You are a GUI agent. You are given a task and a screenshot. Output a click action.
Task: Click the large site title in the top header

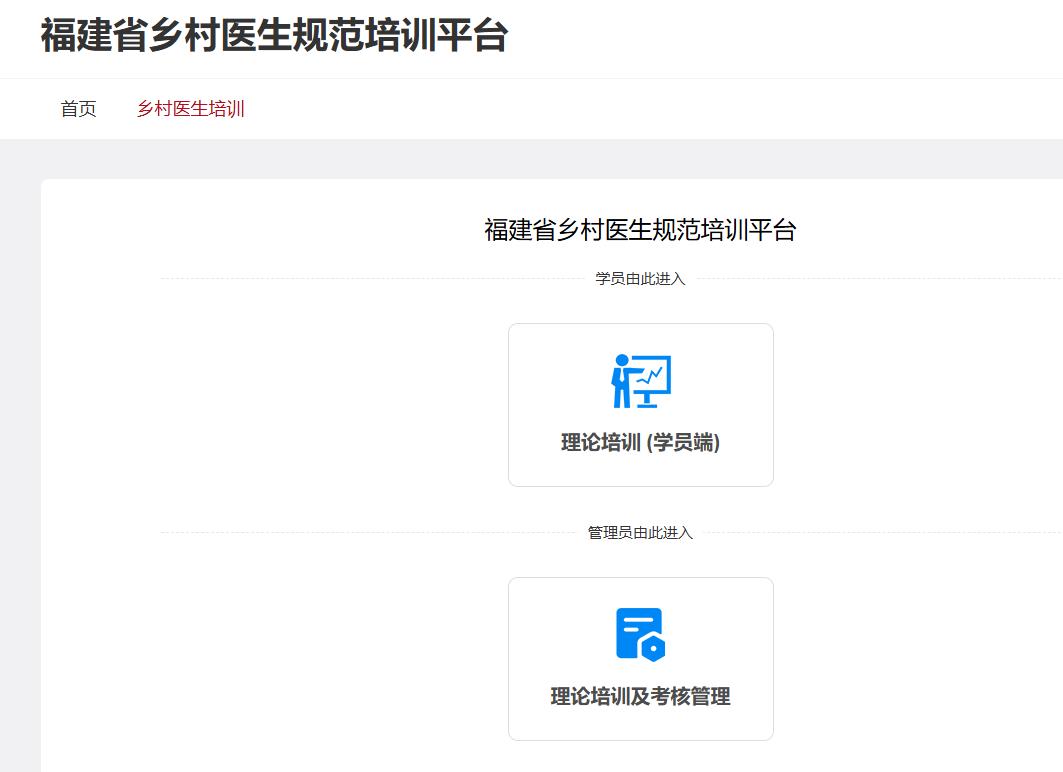pyautogui.click(x=274, y=35)
